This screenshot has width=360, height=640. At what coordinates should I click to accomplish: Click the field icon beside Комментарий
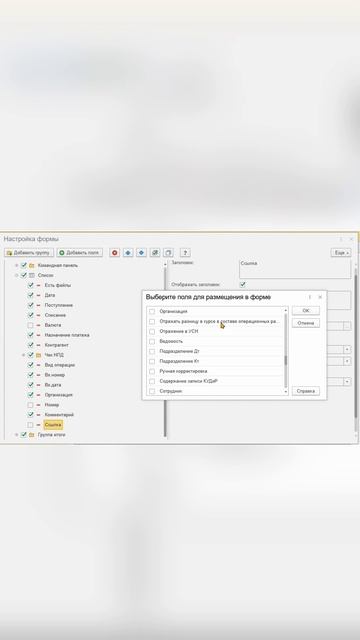pyautogui.click(x=39, y=415)
